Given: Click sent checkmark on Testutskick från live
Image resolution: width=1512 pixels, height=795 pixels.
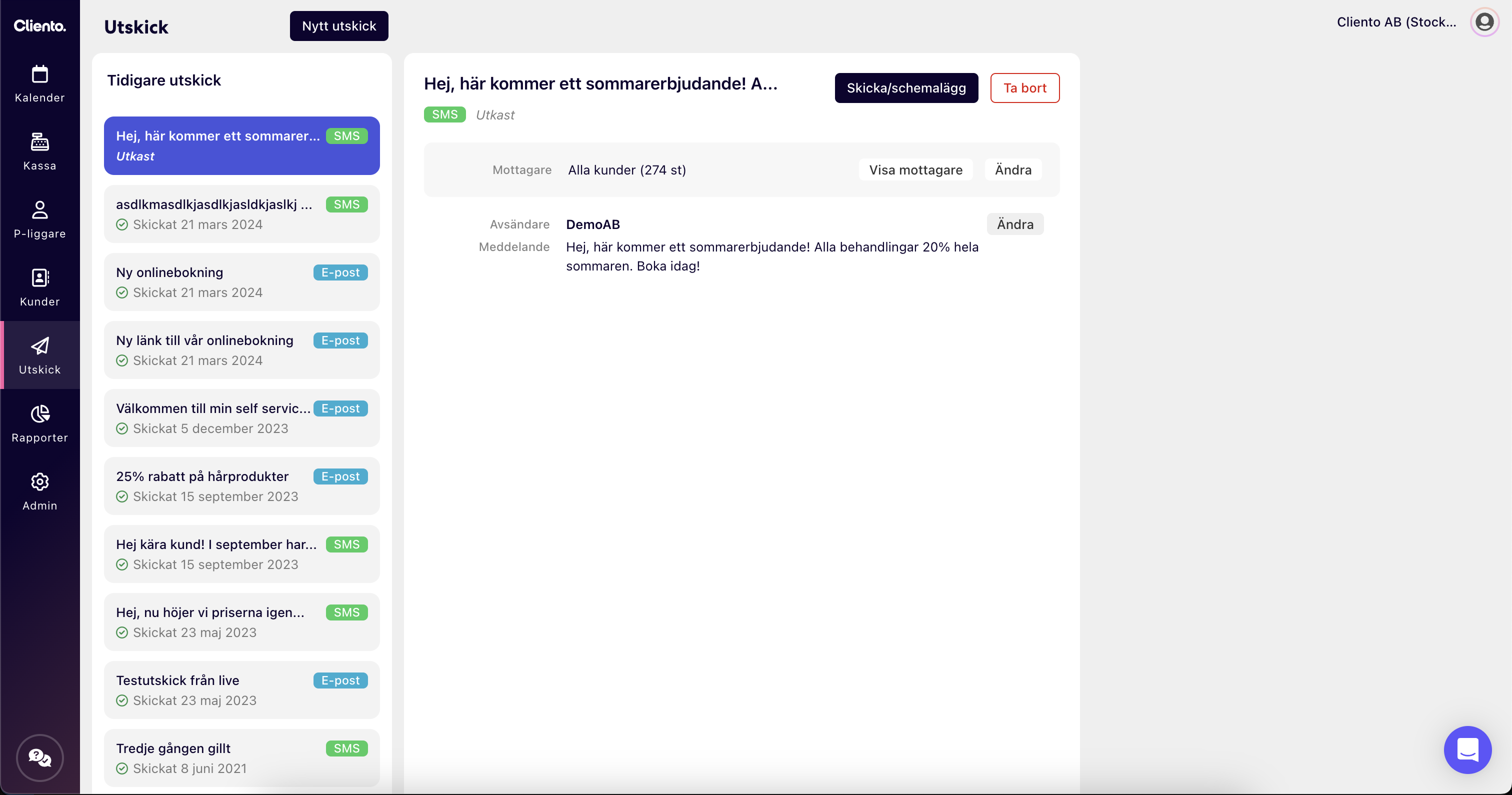Looking at the screenshot, I should [122, 700].
